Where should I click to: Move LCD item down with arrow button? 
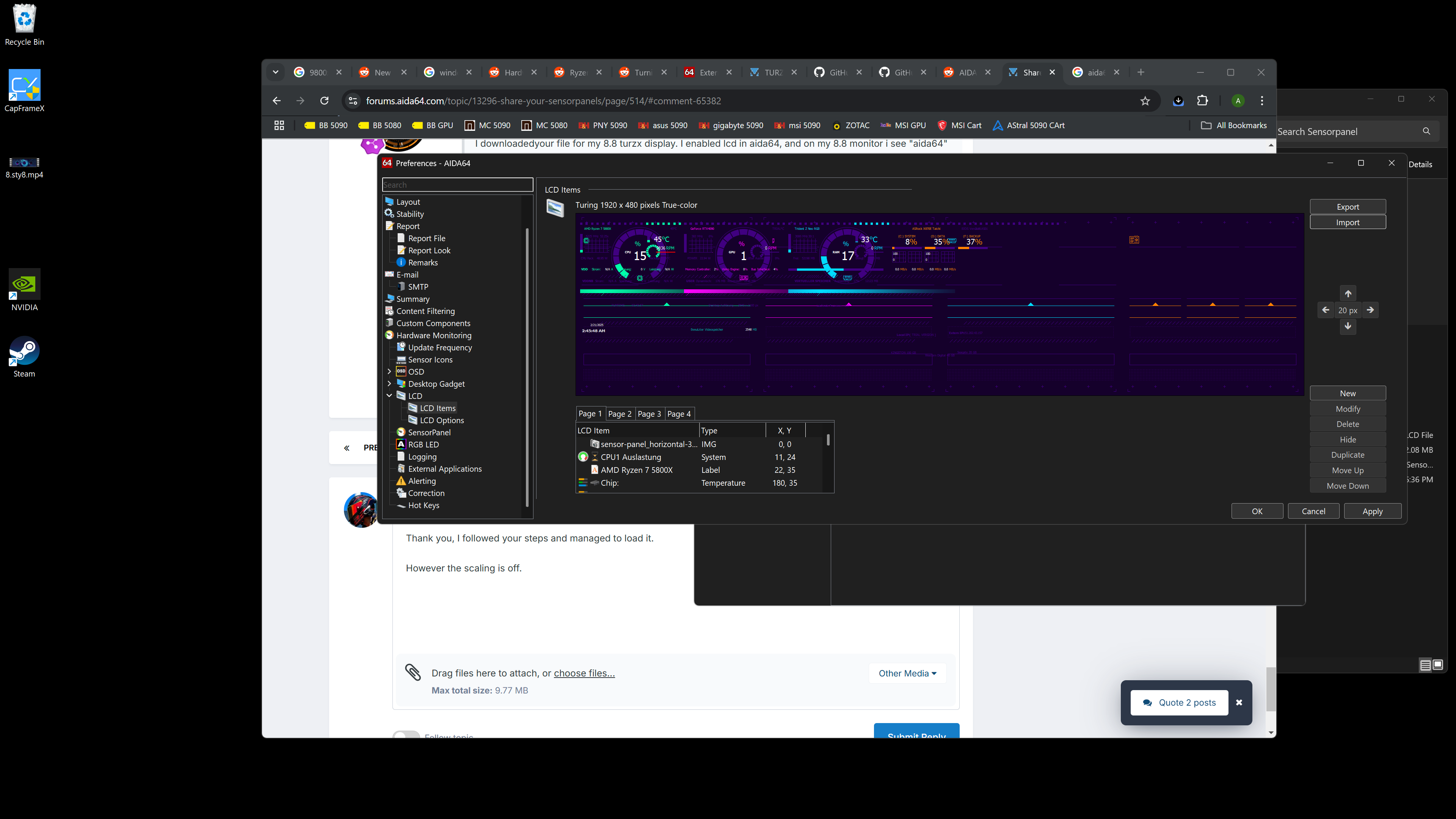pyautogui.click(x=1348, y=326)
